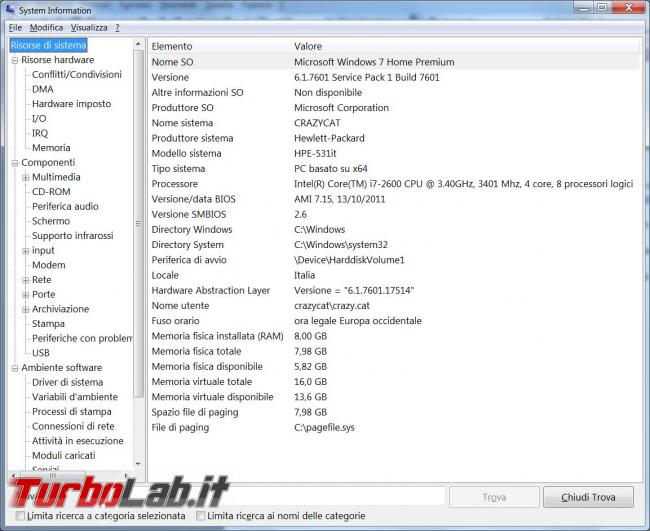650x531 pixels.
Task: Enable Limita ricerca a categoria selezionata
Action: [x=20, y=516]
